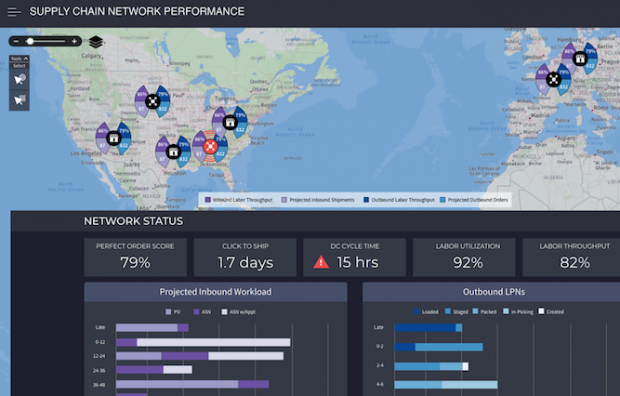The image size is (620, 396).
Task: Toggle the PO series in the inbound legend
Action: point(173,312)
